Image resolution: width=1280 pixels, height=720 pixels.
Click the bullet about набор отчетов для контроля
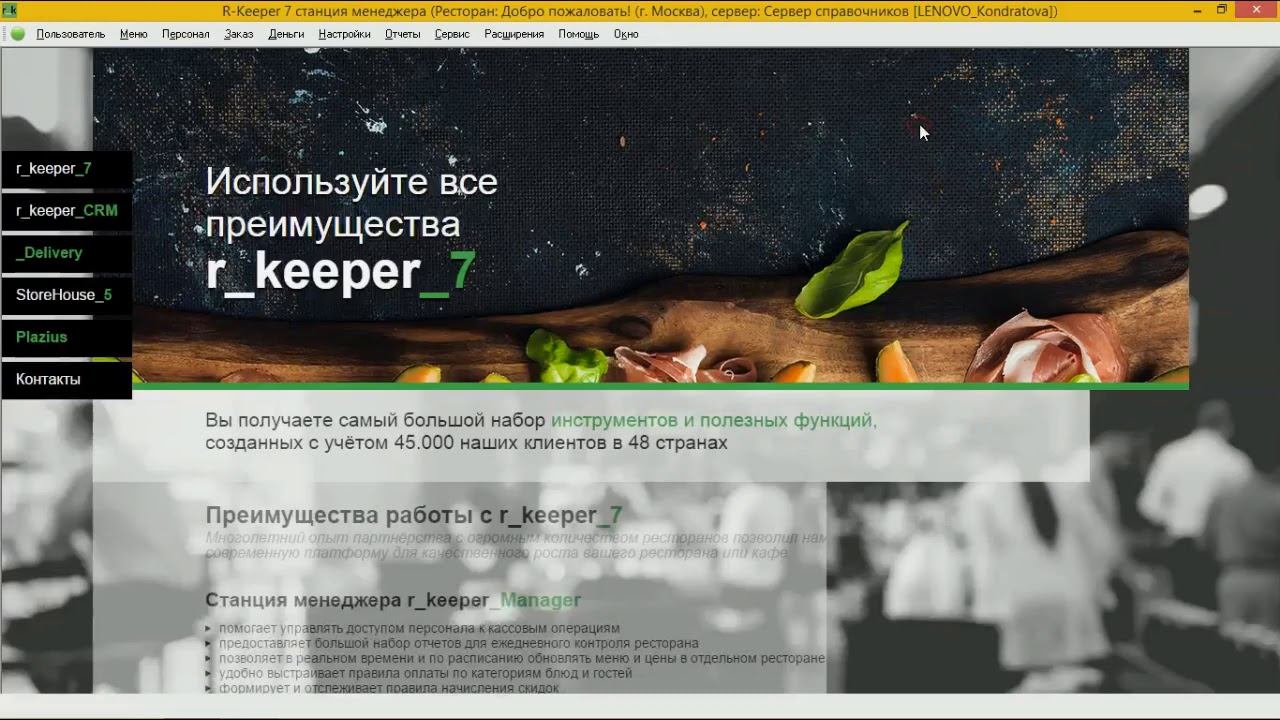[458, 643]
